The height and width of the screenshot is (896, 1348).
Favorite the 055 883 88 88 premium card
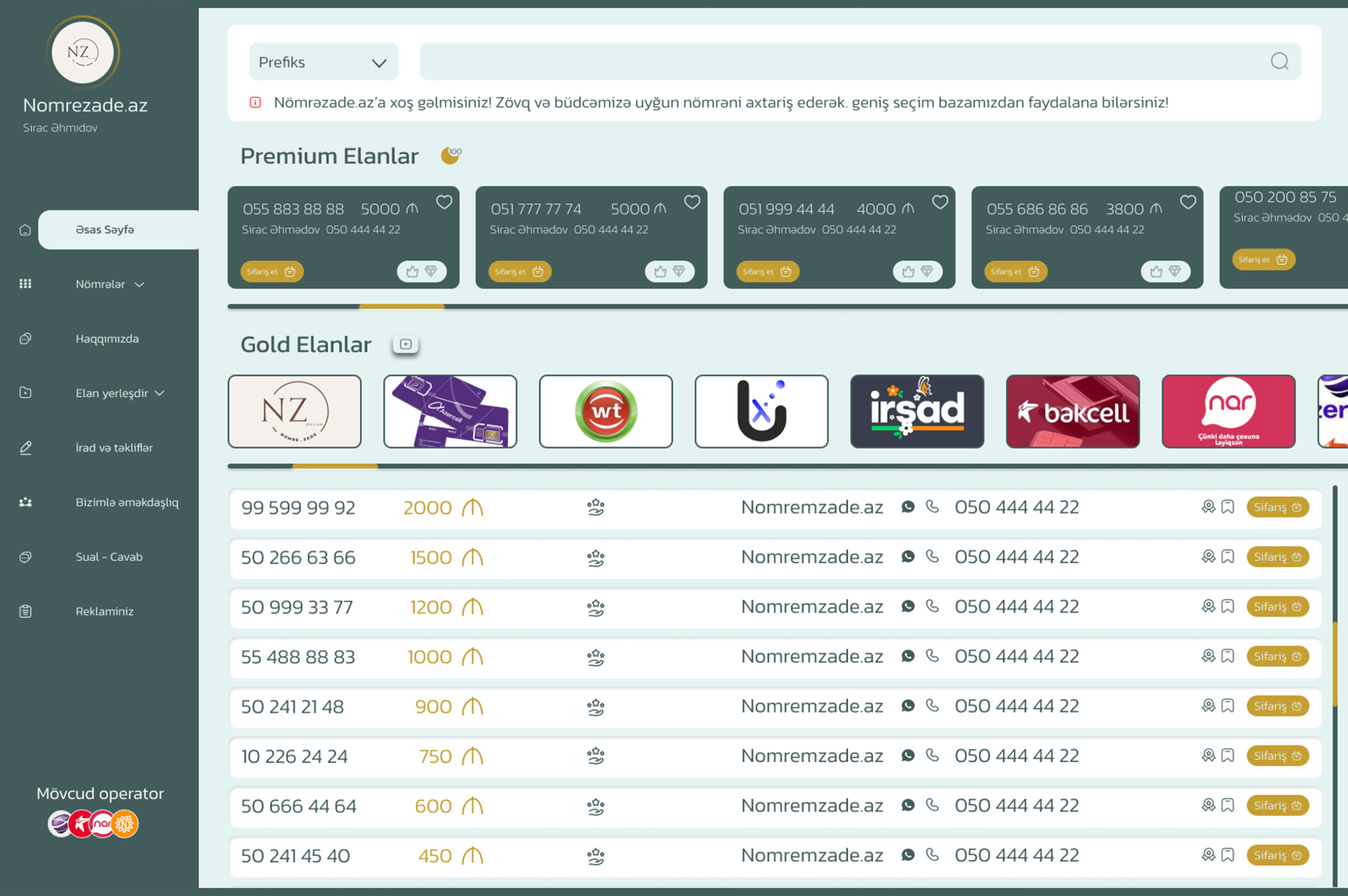pyautogui.click(x=444, y=202)
